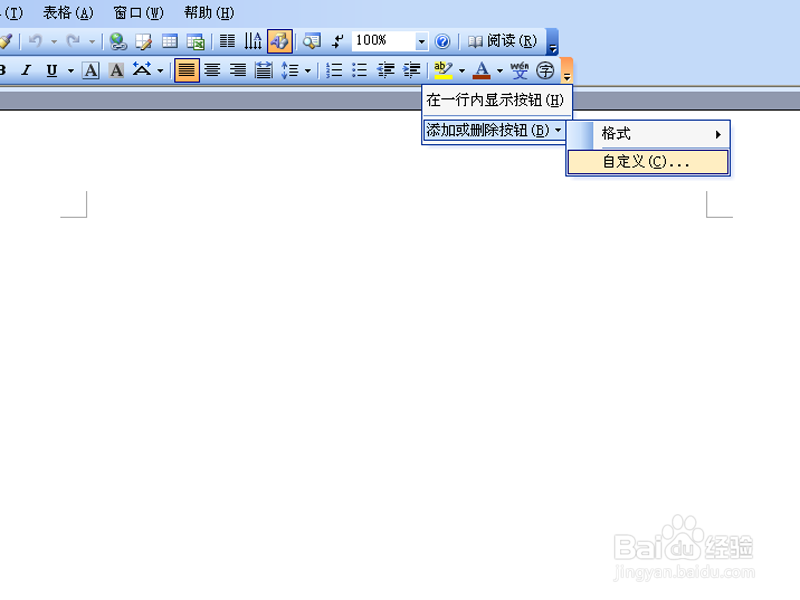Image resolution: width=800 pixels, height=600 pixels.
Task: Click the Insert Table icon
Action: coord(169,41)
